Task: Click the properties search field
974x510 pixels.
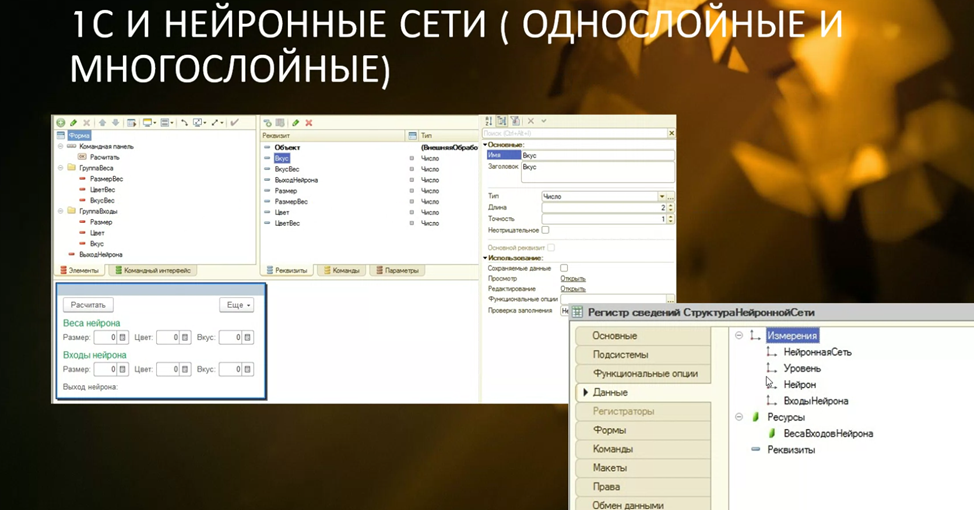Action: coord(575,133)
